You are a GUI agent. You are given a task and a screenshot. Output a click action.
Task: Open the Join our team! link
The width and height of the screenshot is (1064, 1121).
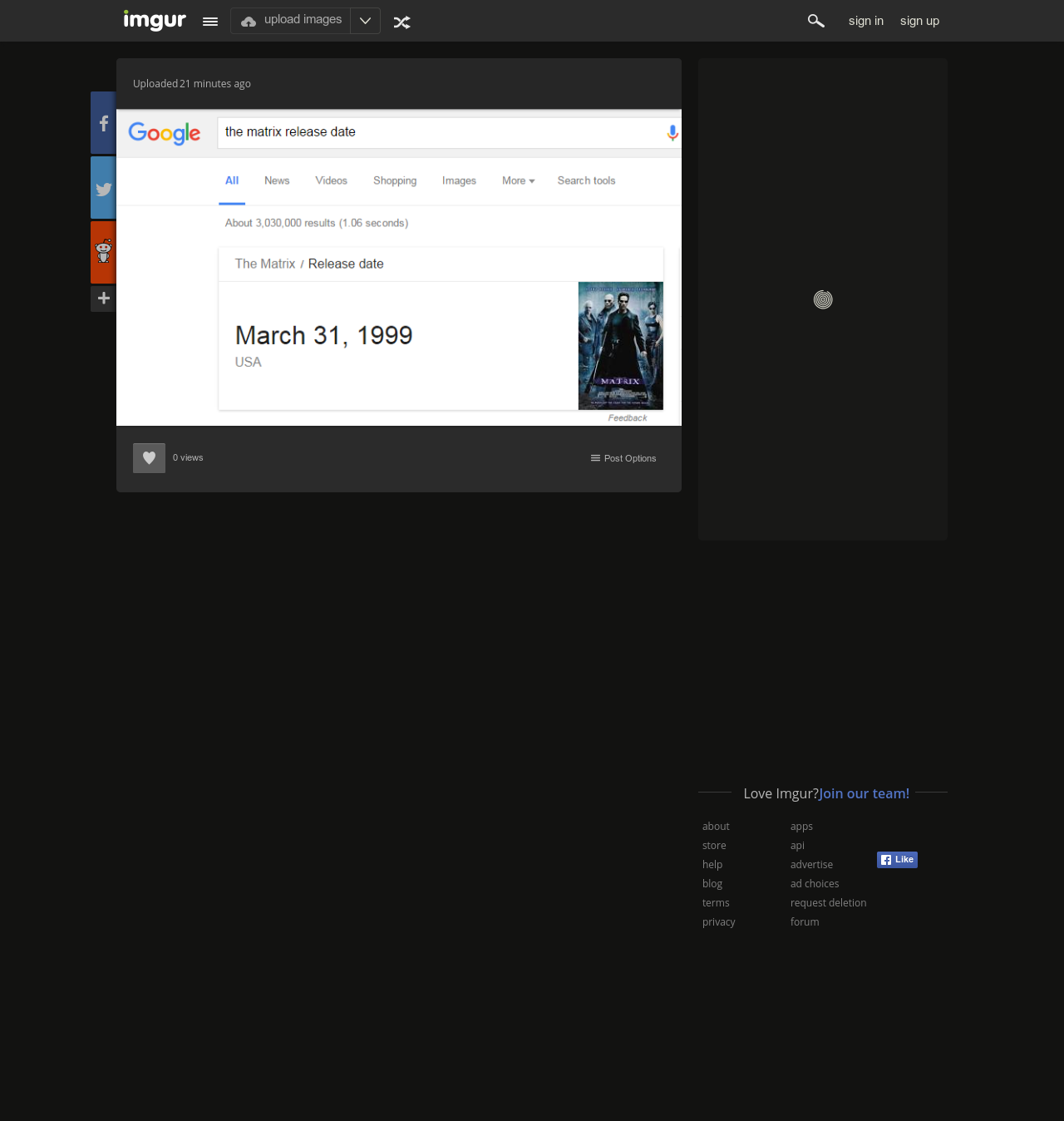864,793
